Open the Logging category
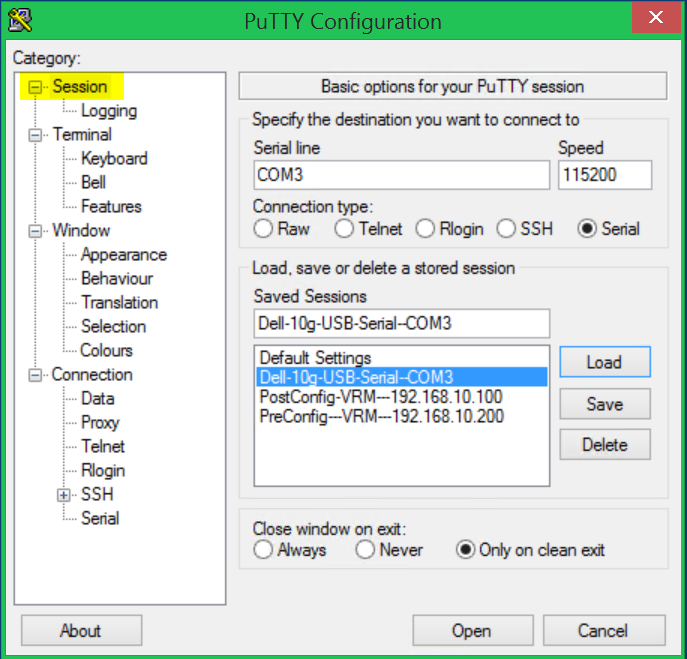687x659 pixels. pyautogui.click(x=109, y=111)
